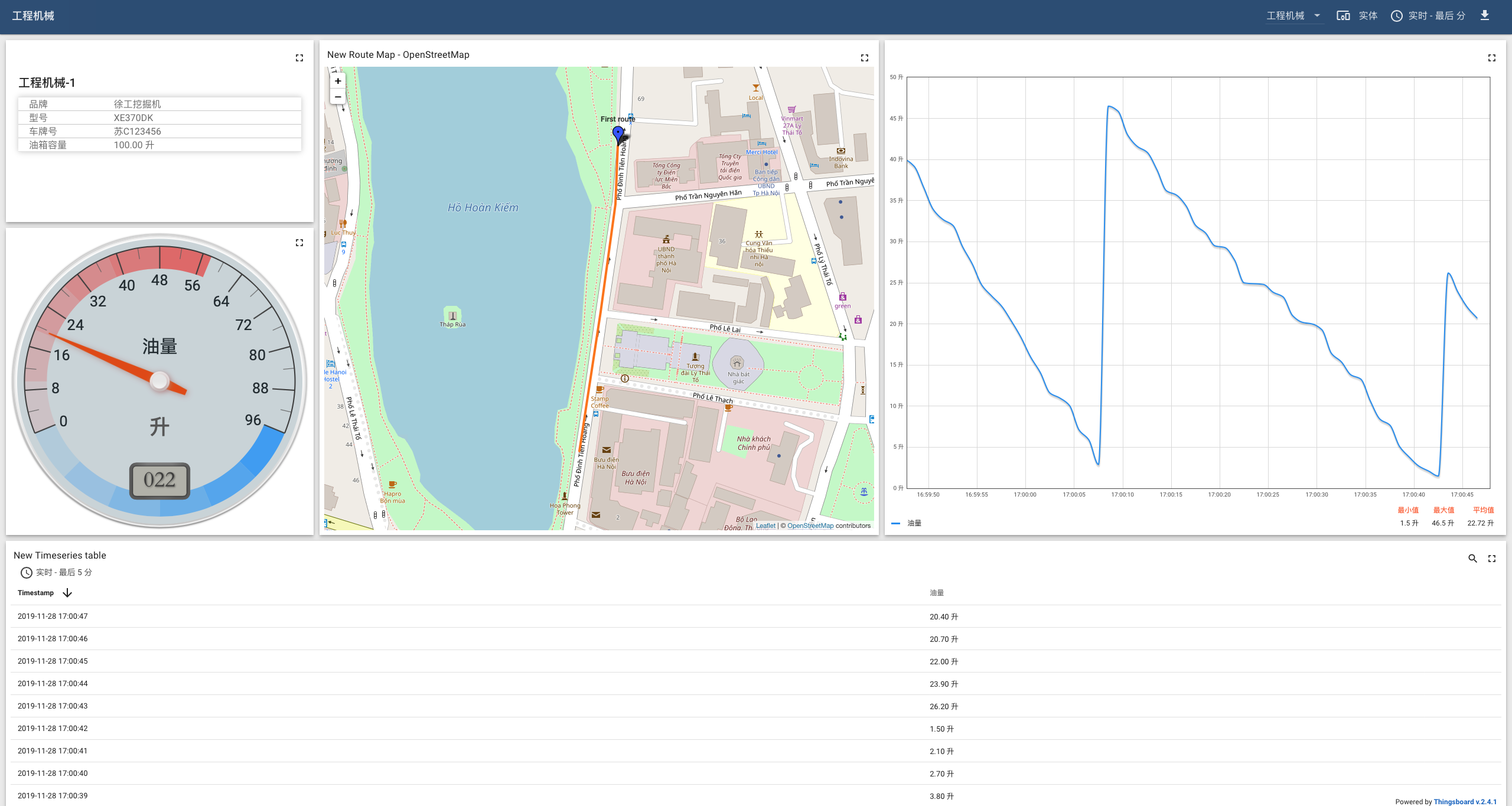
Task: Open the Thingsboard v.2.4.1 link
Action: pyautogui.click(x=1465, y=801)
